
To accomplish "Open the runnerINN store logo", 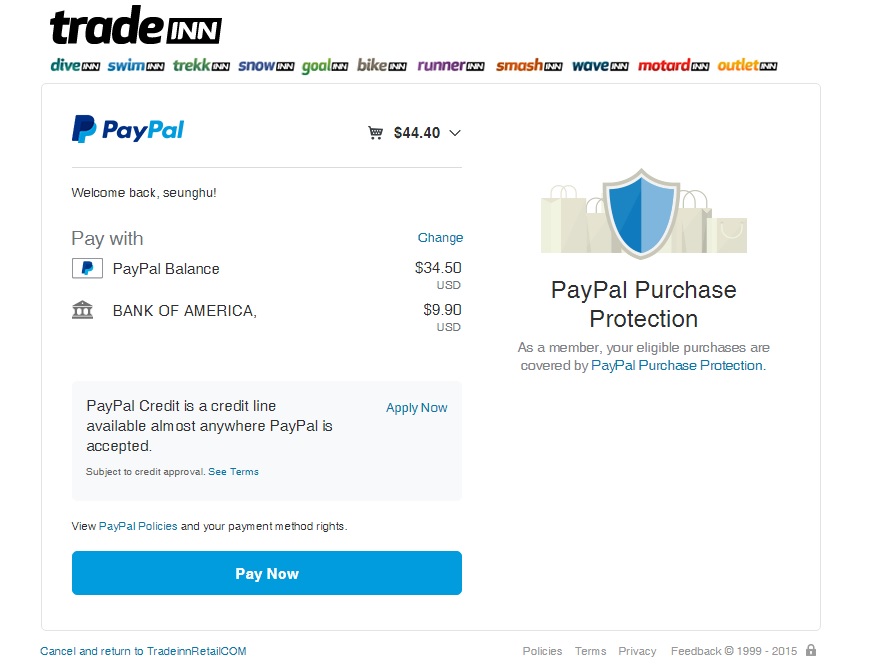I will pos(451,66).
